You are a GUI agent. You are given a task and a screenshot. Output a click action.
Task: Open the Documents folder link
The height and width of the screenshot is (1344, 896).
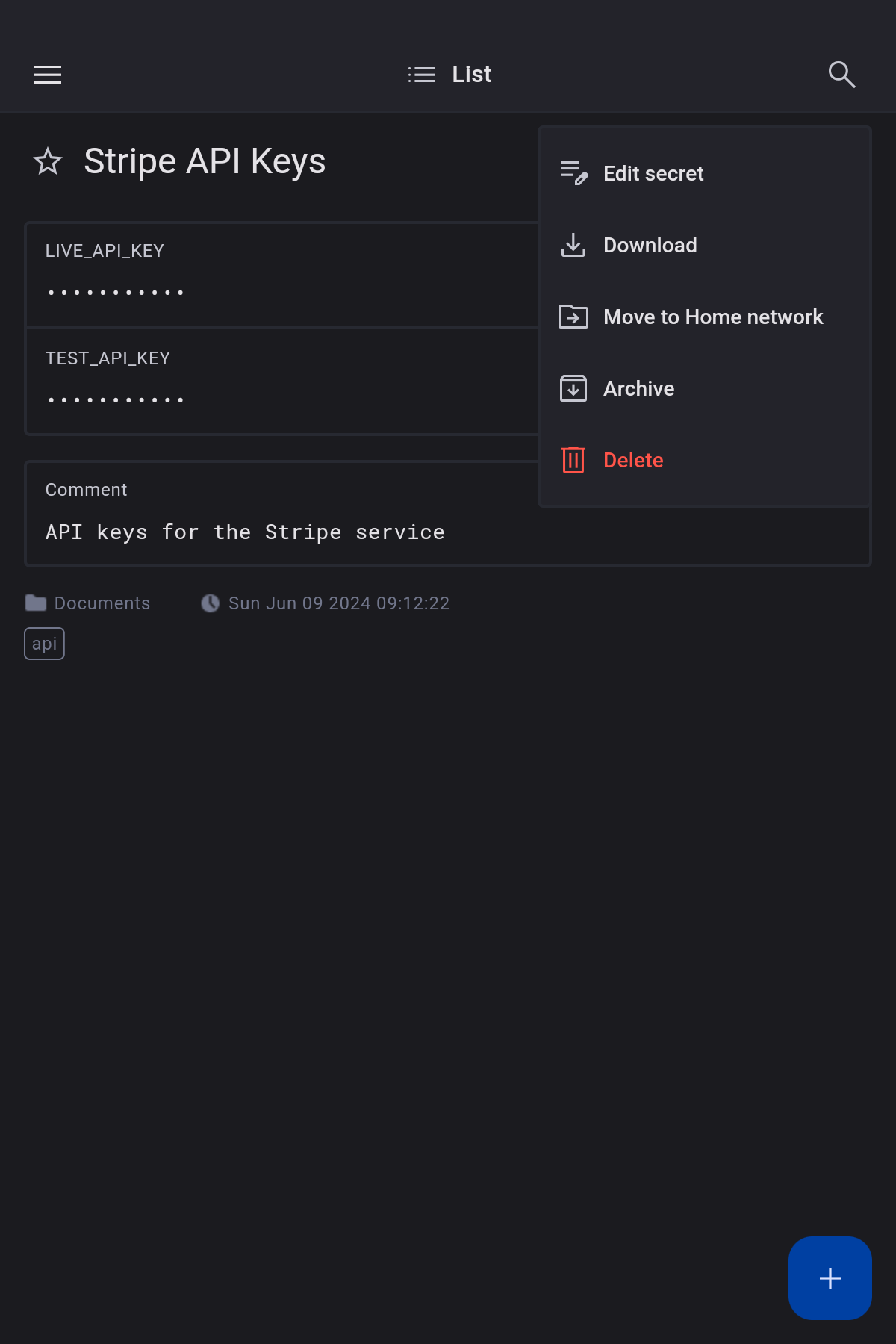point(102,603)
